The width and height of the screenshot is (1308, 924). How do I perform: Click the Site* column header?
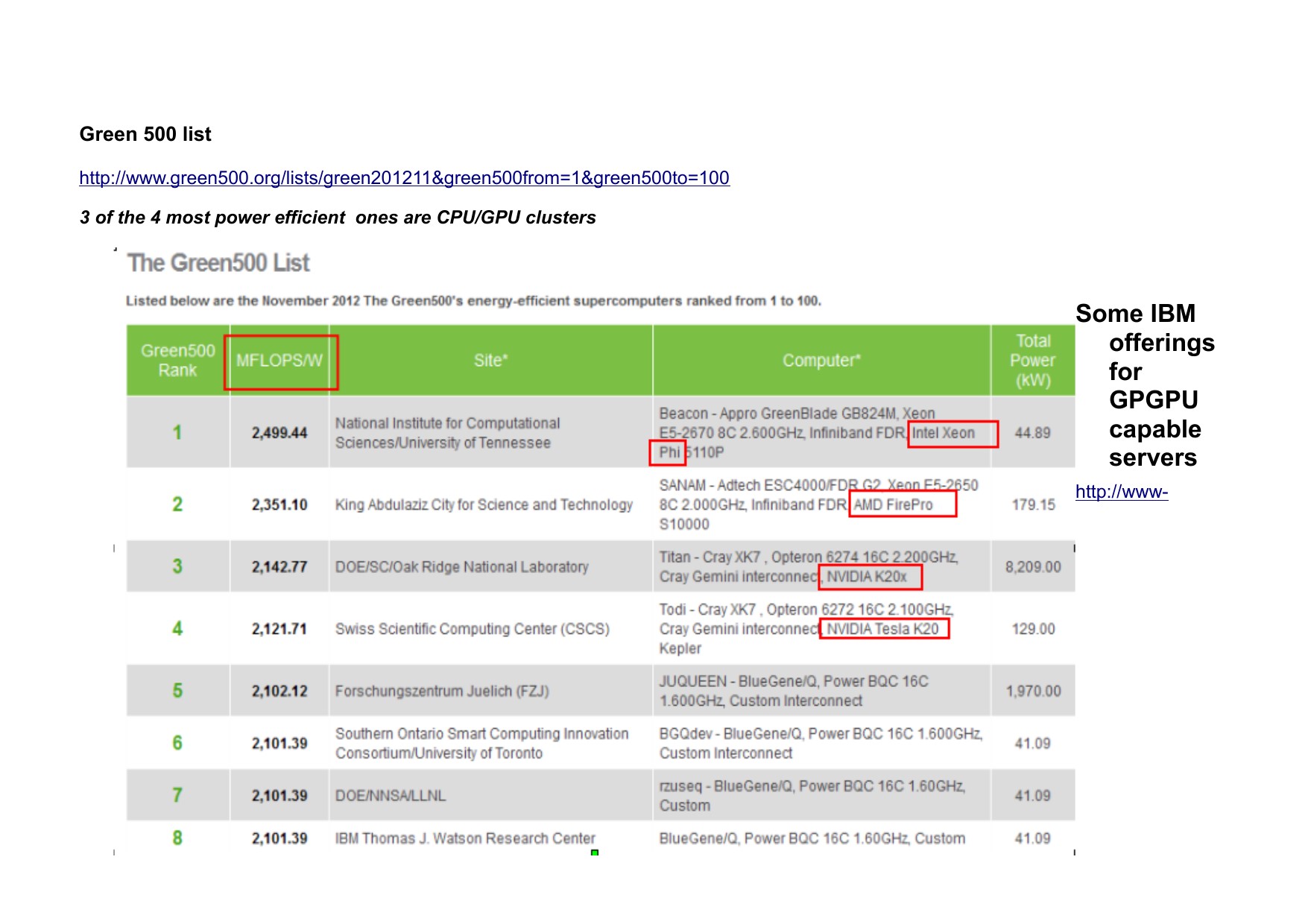tap(490, 361)
